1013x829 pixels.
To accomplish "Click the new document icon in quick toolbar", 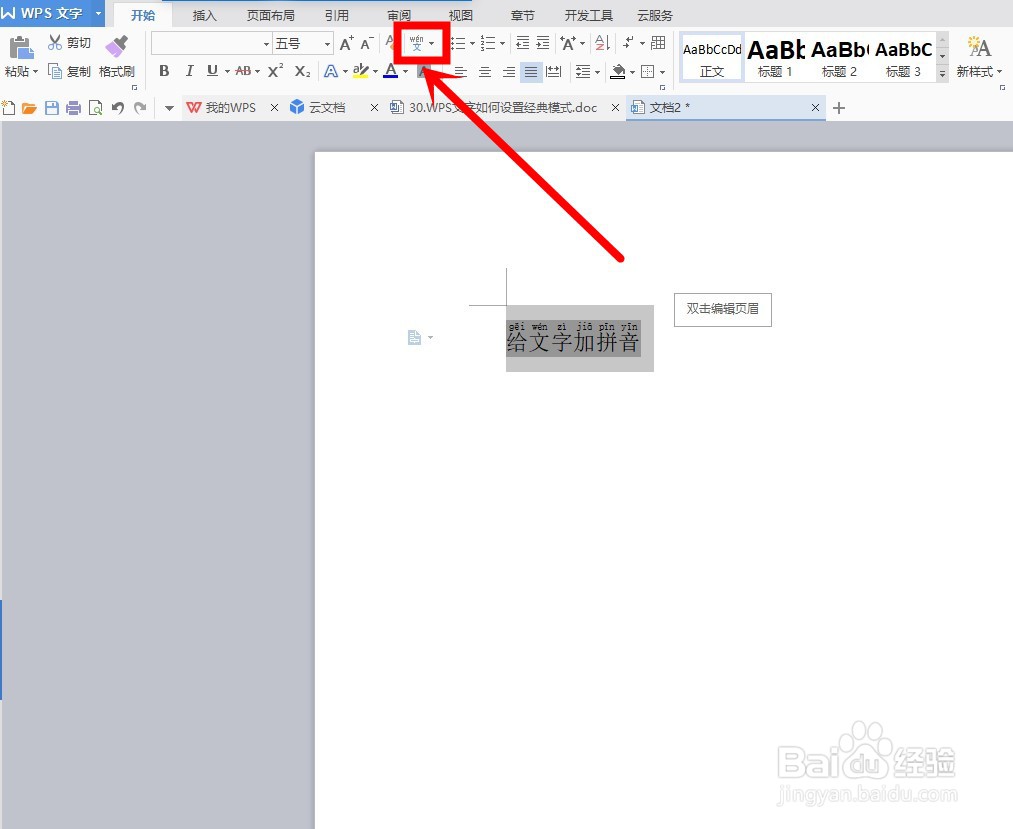I will pos(8,108).
